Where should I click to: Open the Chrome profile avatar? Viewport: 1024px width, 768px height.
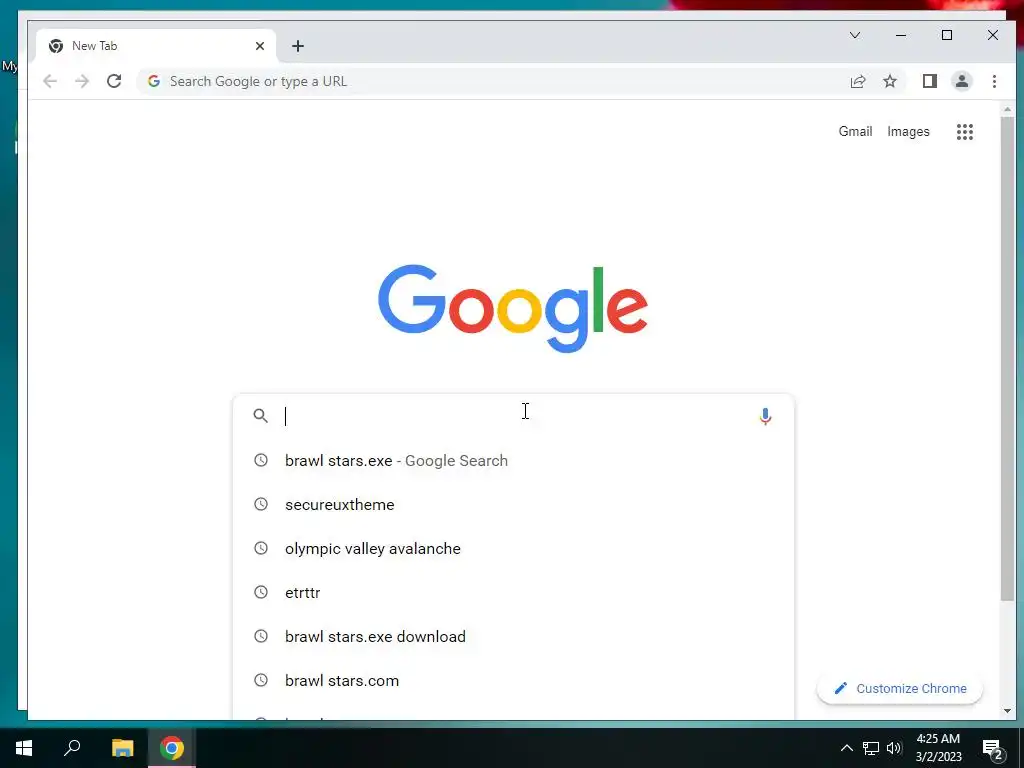coord(961,81)
